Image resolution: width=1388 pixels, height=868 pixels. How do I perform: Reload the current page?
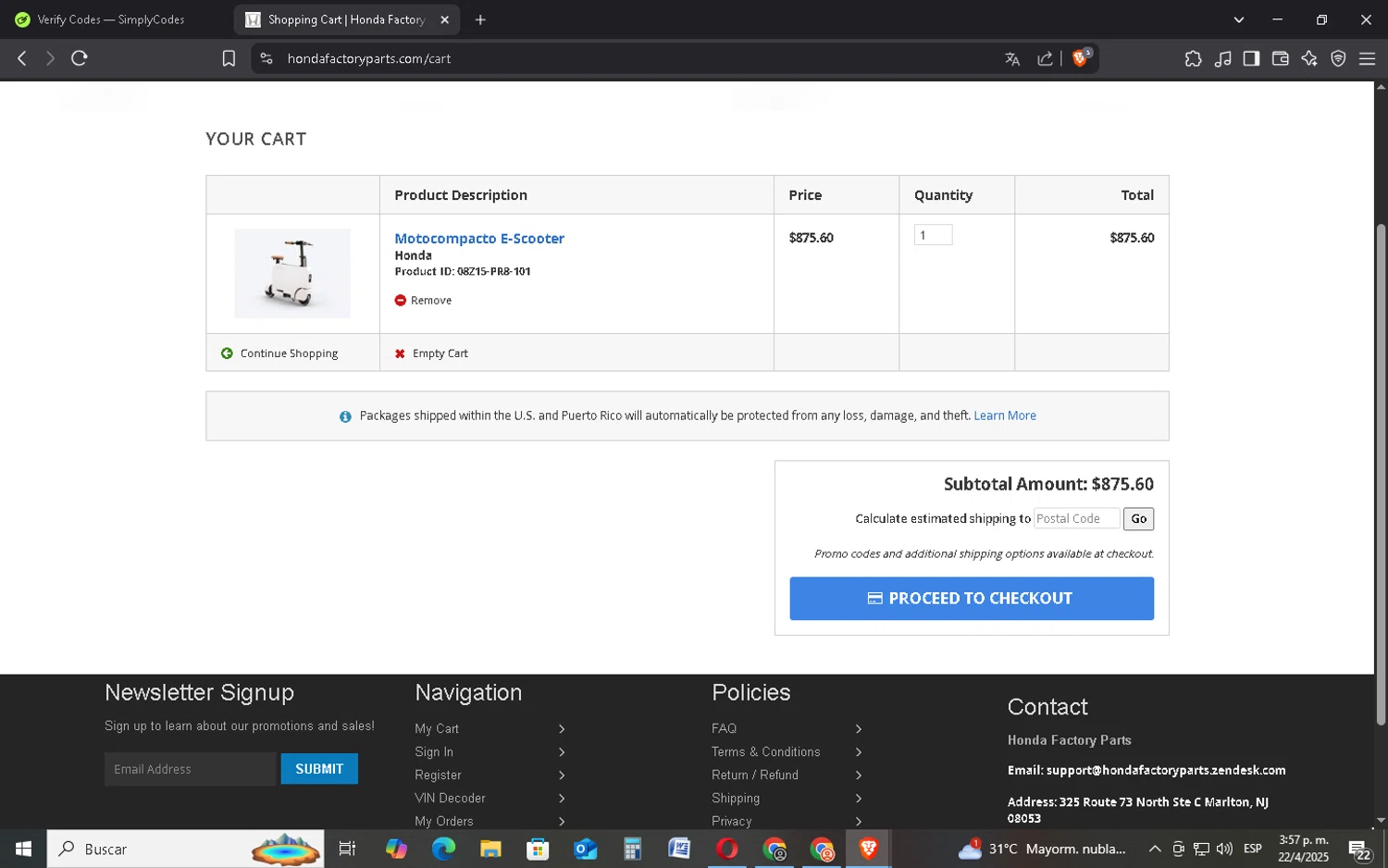coord(80,58)
